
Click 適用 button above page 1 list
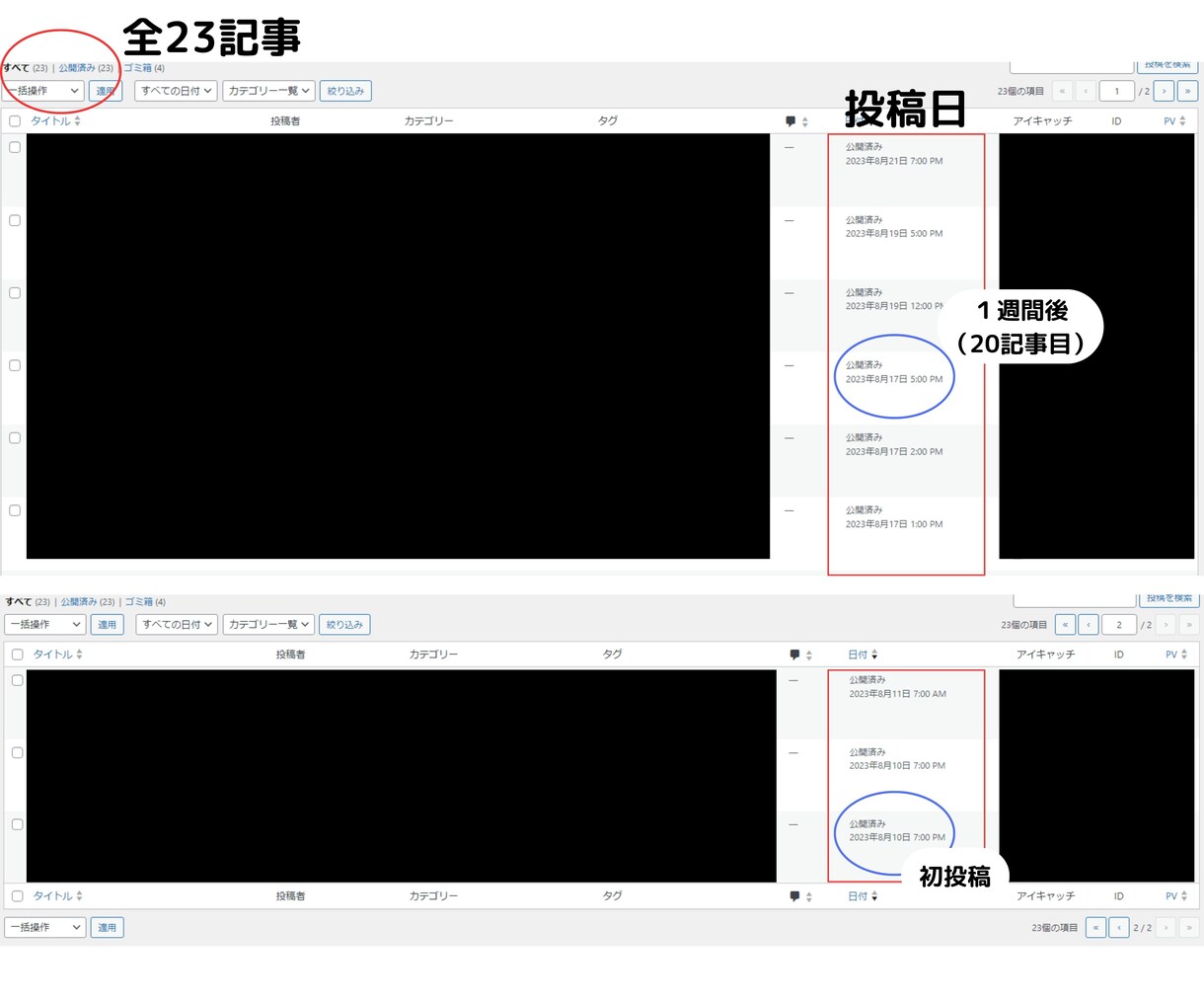105,91
